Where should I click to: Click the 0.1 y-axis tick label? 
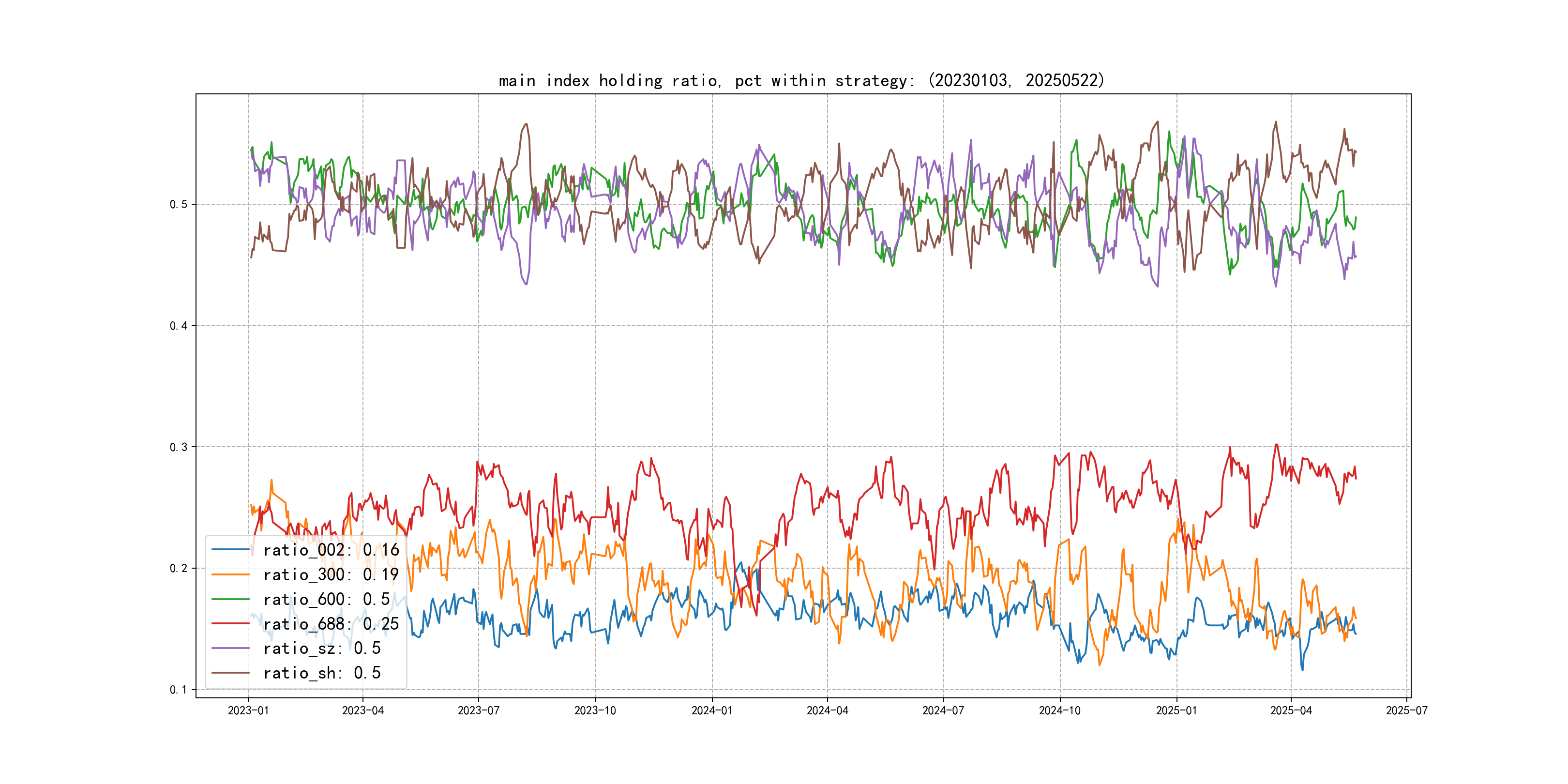tap(179, 690)
